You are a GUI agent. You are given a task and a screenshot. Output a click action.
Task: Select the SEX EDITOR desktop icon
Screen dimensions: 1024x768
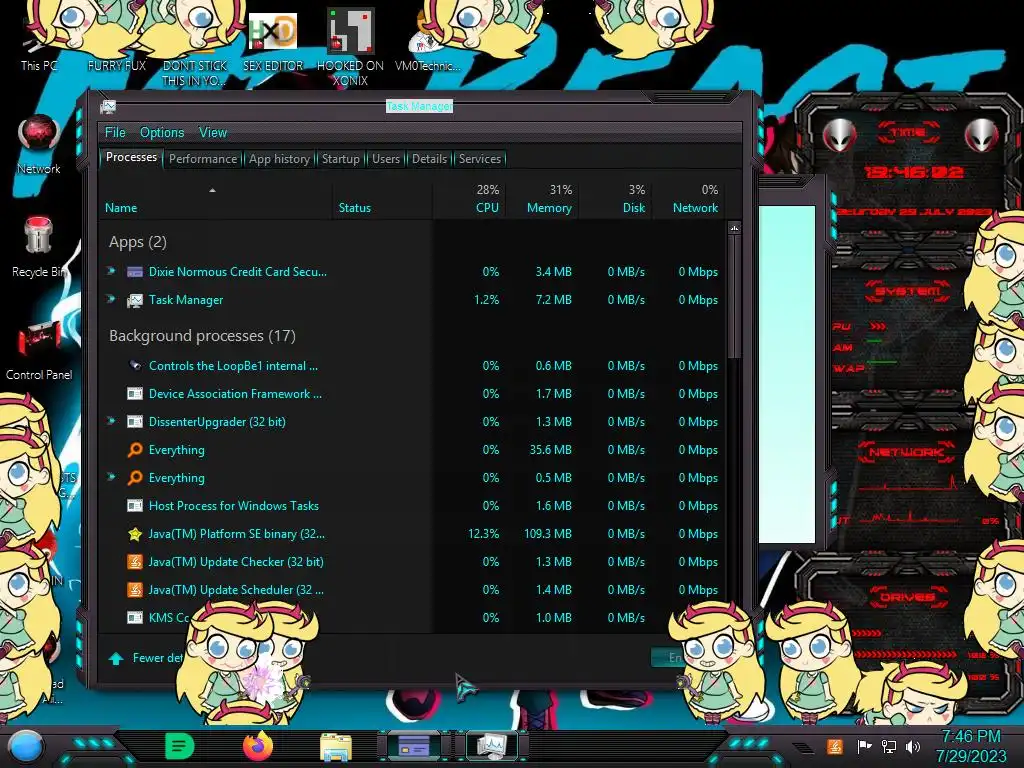[273, 42]
